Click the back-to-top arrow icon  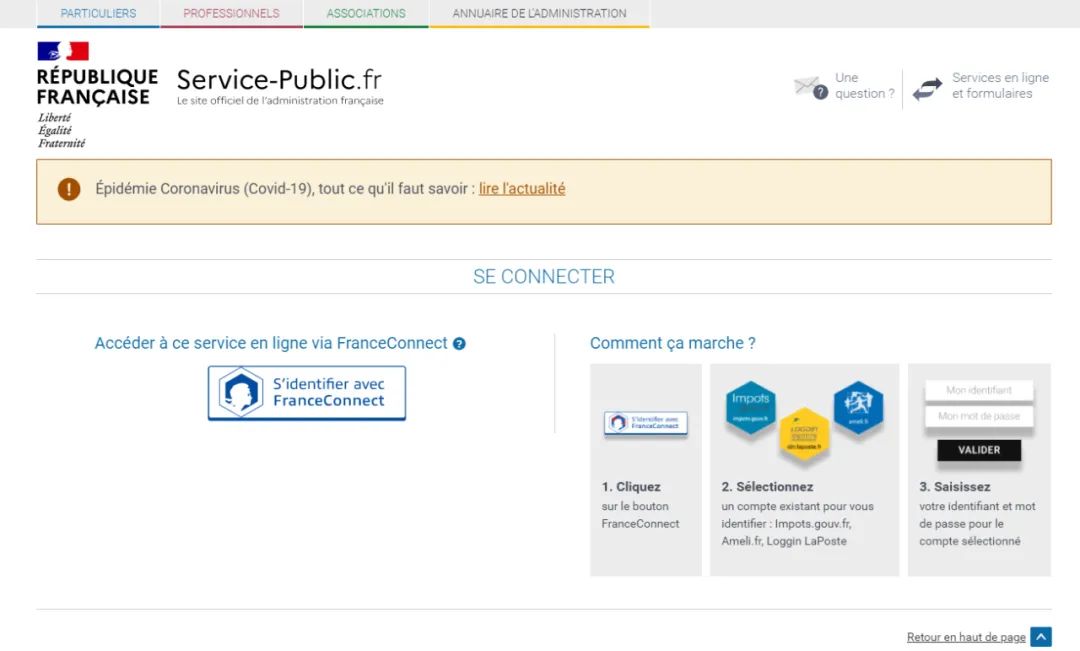click(1041, 637)
